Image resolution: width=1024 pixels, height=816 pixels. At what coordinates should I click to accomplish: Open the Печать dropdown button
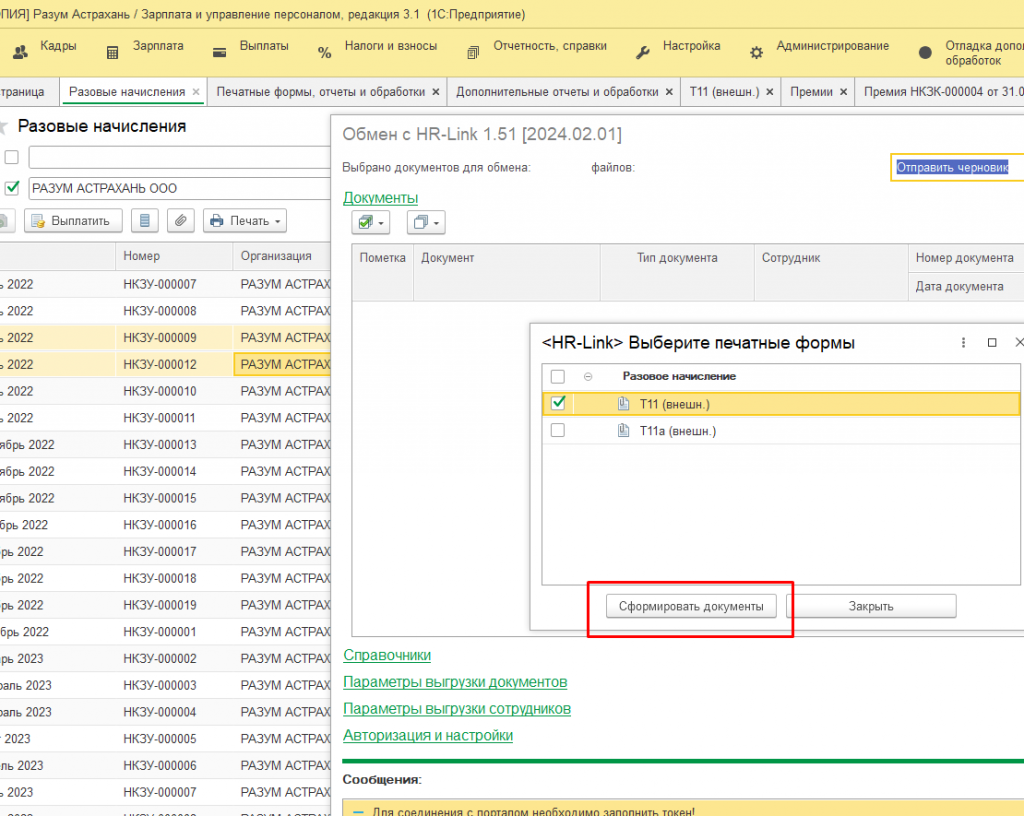[245, 221]
